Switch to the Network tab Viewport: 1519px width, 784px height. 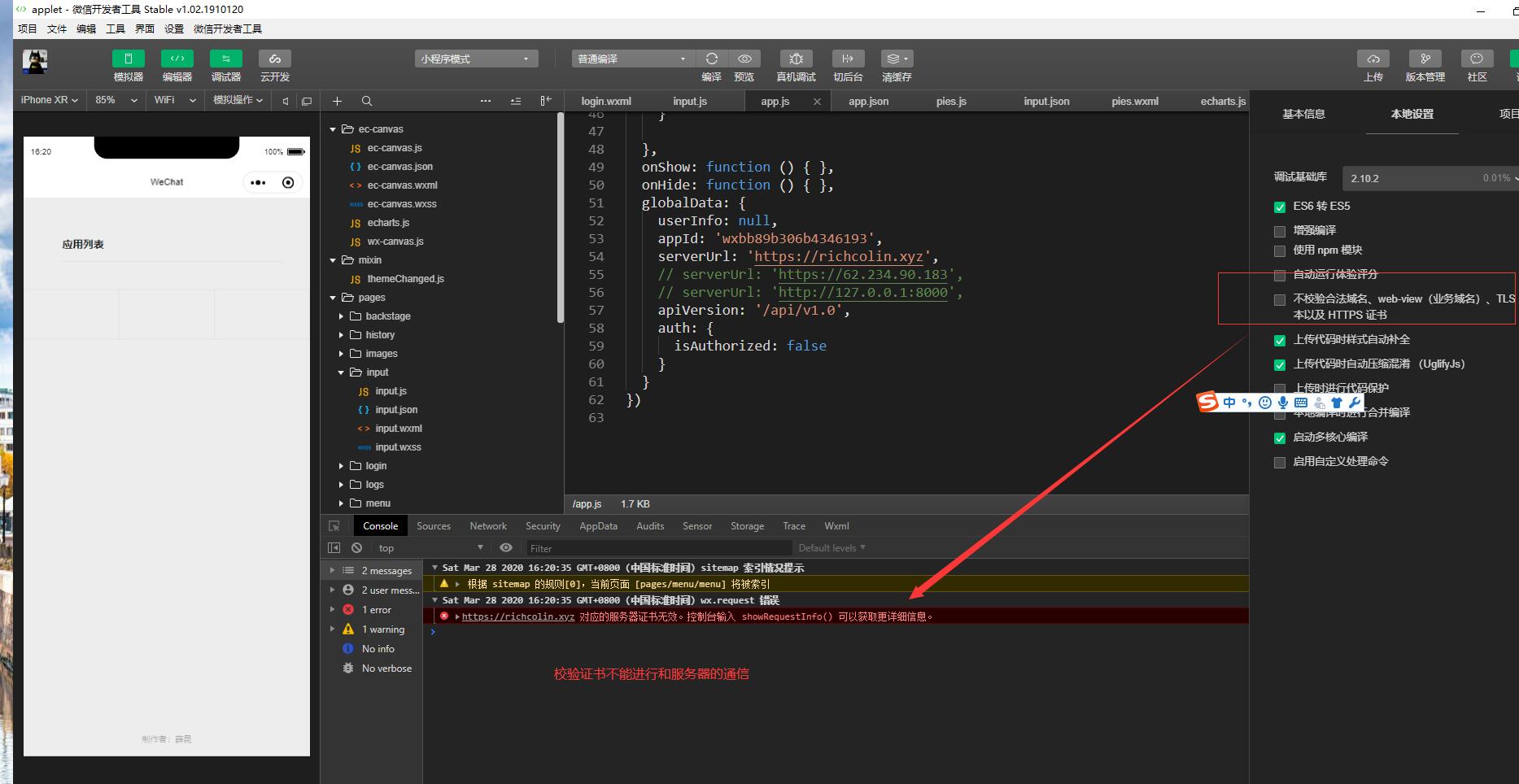pos(488,526)
